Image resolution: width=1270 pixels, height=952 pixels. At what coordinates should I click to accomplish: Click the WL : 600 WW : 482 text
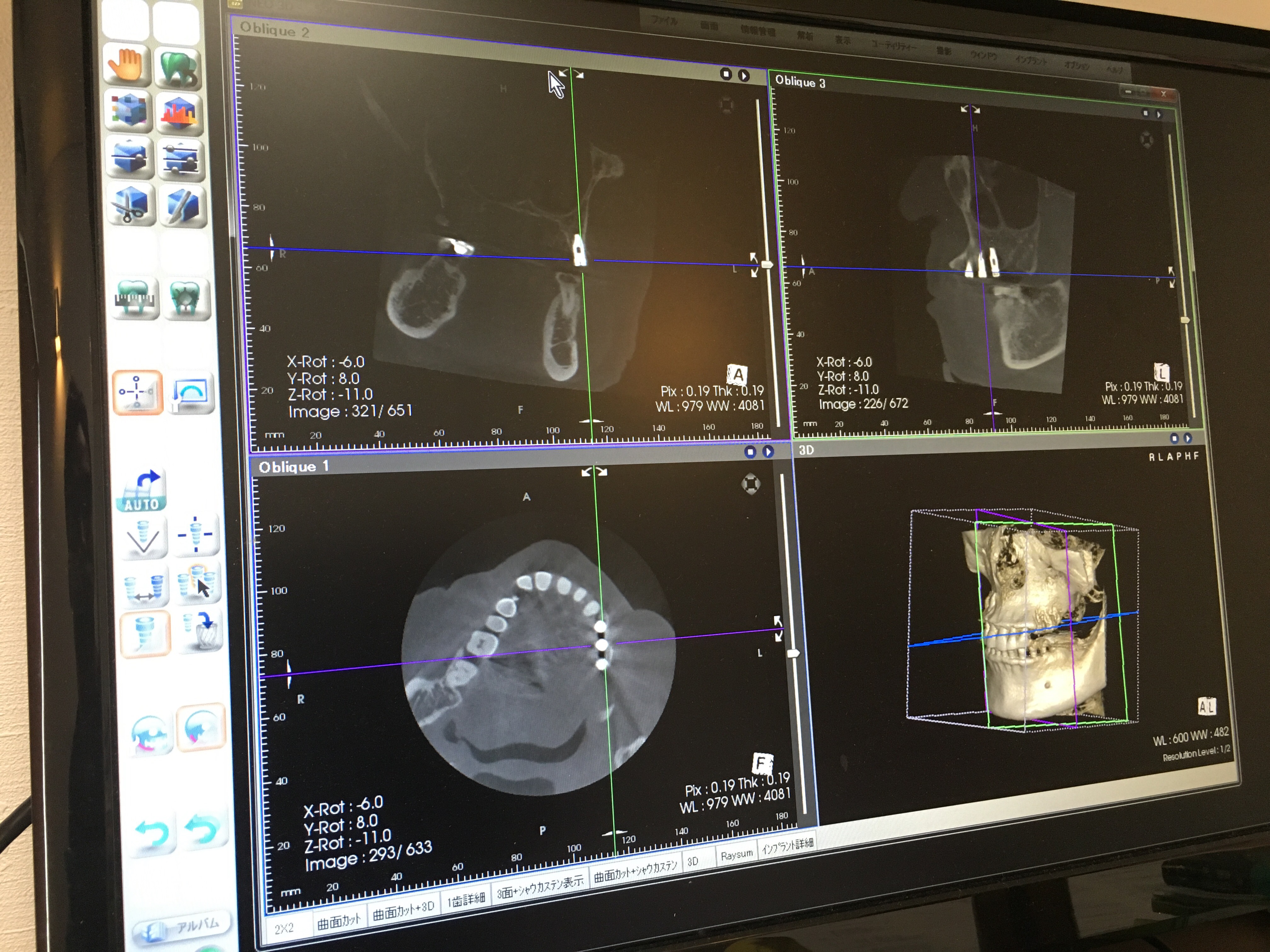click(x=1191, y=736)
